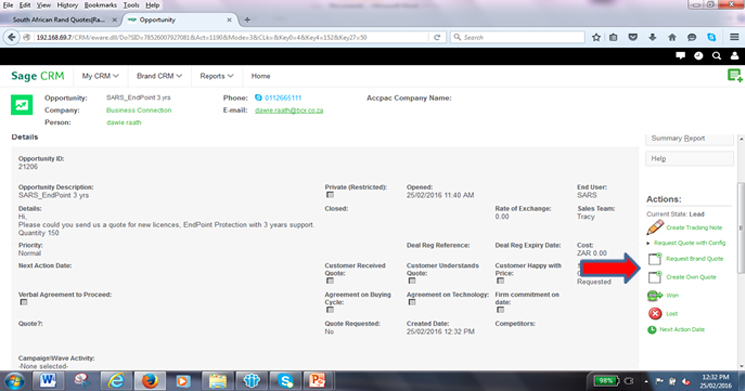Go to Home in Sage CRM nav

point(260,76)
